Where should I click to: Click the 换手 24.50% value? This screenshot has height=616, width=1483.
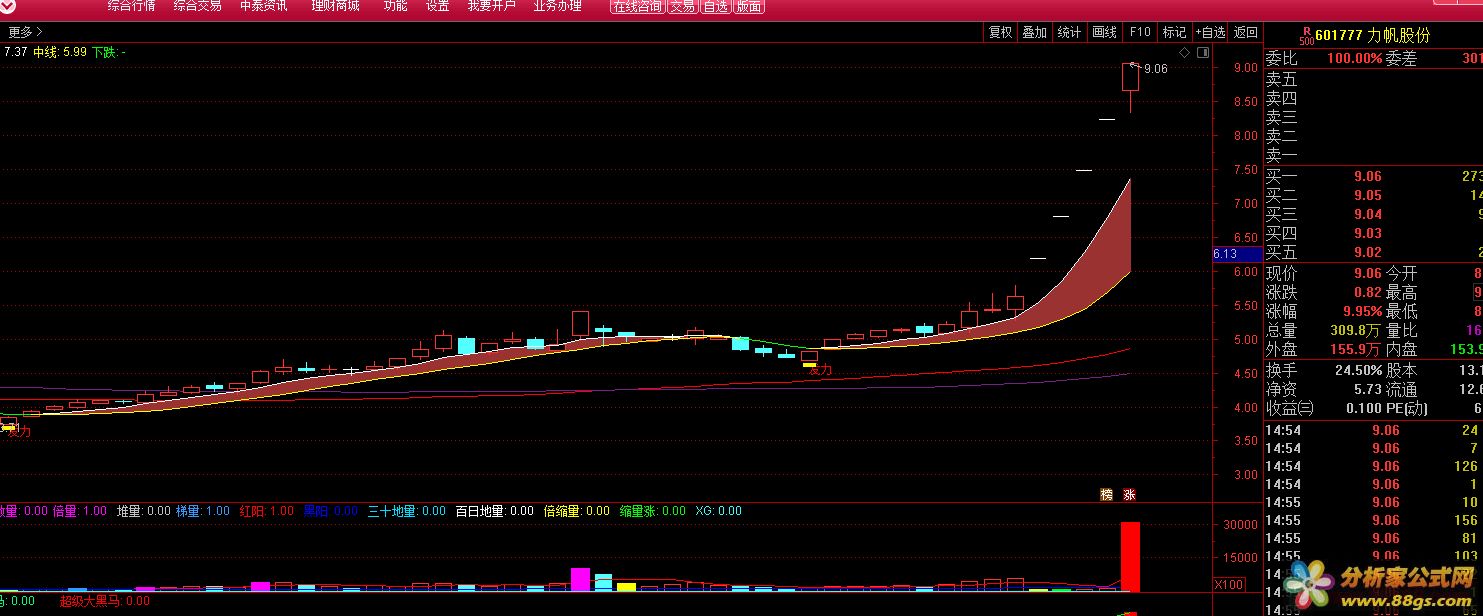[1359, 370]
